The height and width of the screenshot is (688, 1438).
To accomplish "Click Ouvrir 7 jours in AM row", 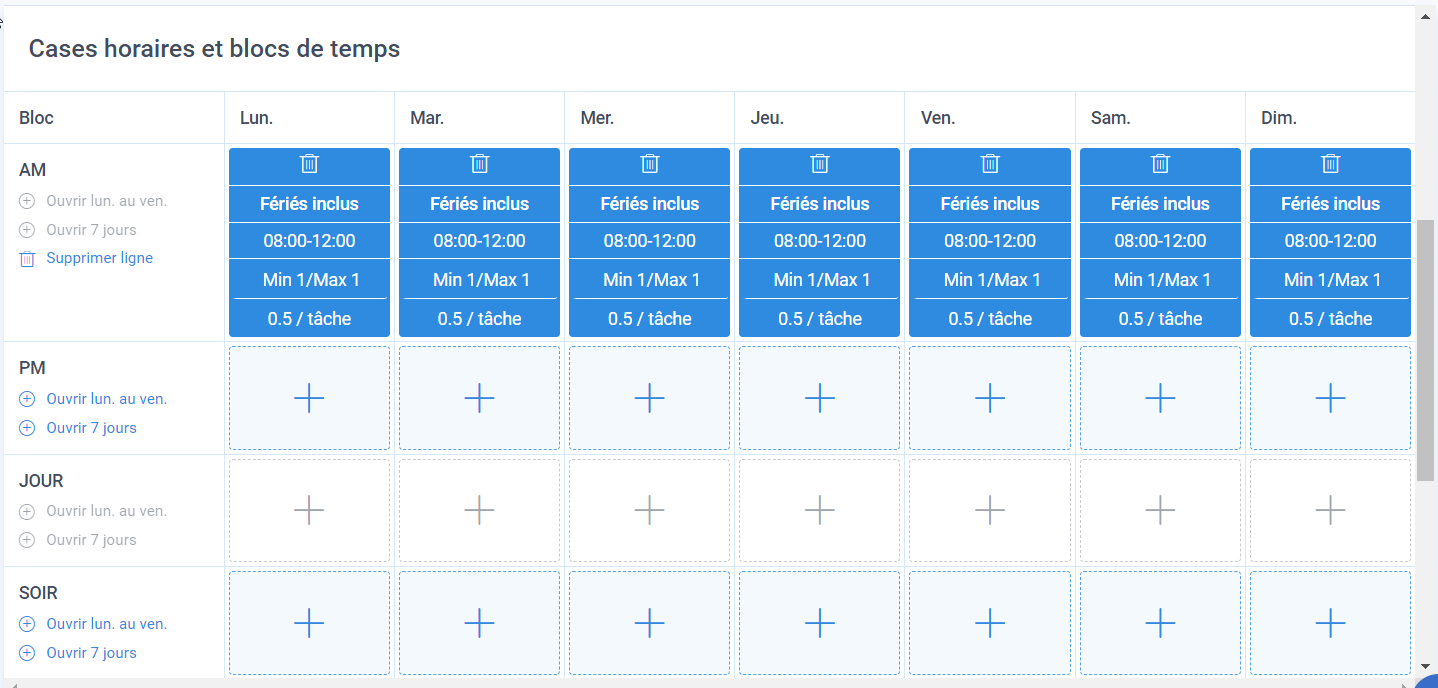I will pyautogui.click(x=78, y=230).
